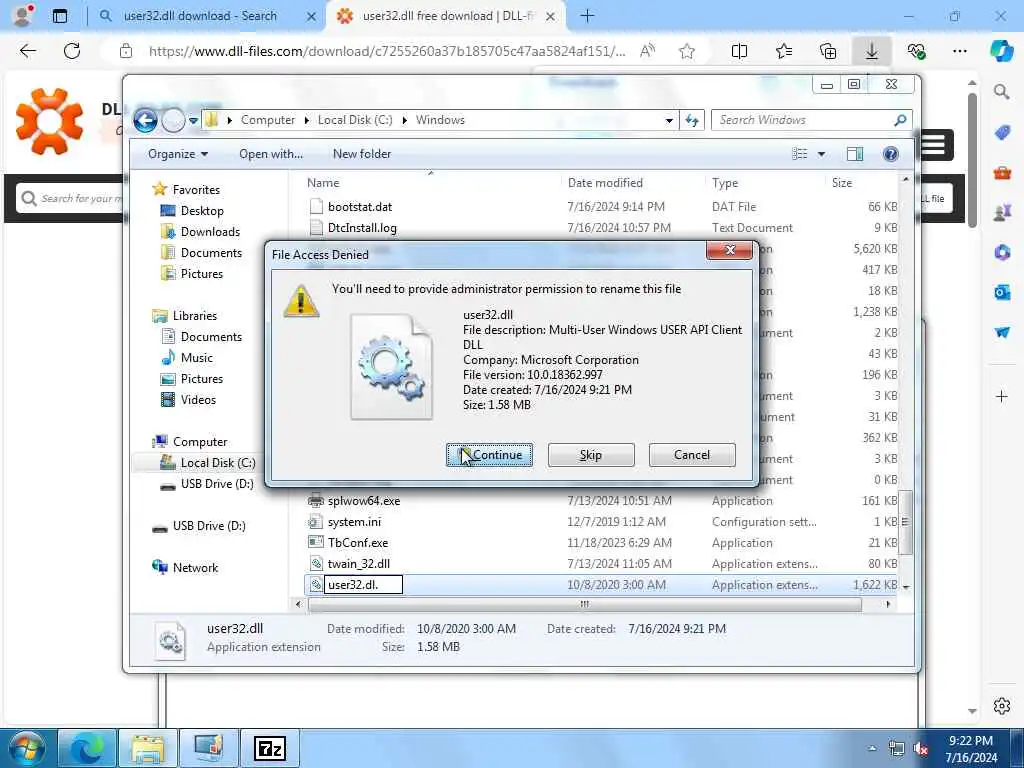Select Desktop under Favorites
The width and height of the screenshot is (1024, 768).
pos(192,211)
